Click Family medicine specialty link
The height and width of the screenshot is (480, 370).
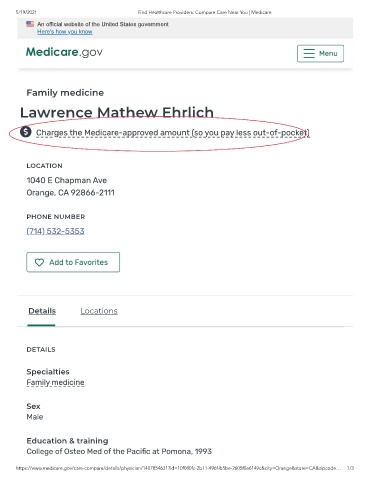55,382
